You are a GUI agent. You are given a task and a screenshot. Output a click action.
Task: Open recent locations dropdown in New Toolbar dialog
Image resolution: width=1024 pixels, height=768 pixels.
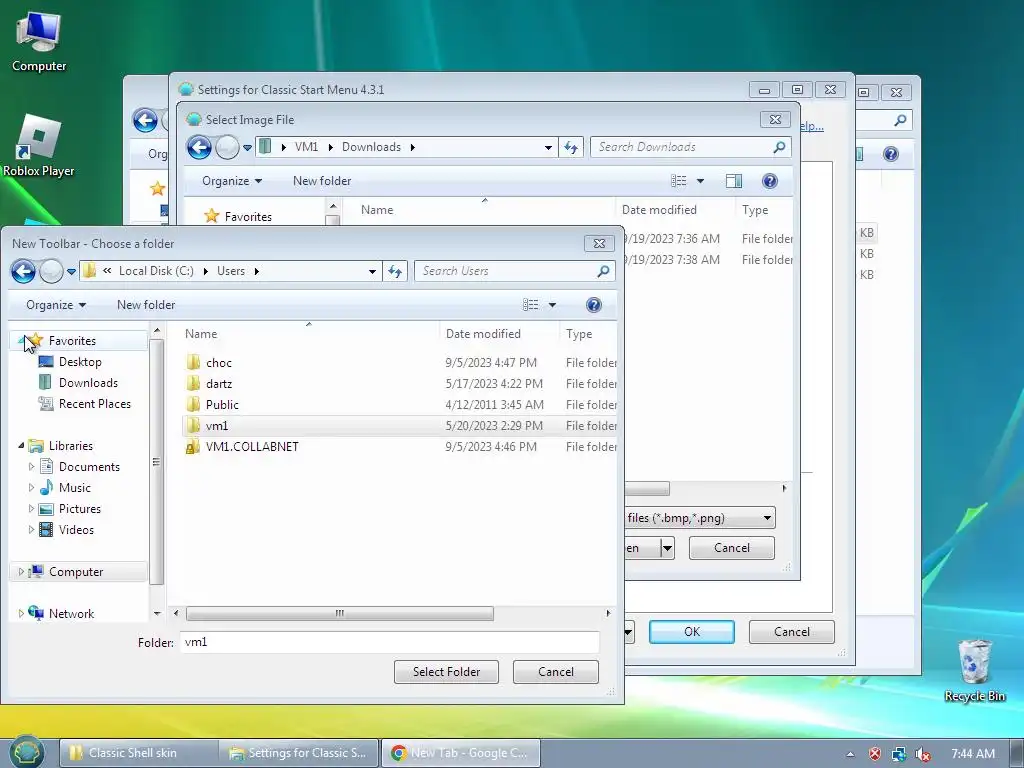tap(71, 272)
